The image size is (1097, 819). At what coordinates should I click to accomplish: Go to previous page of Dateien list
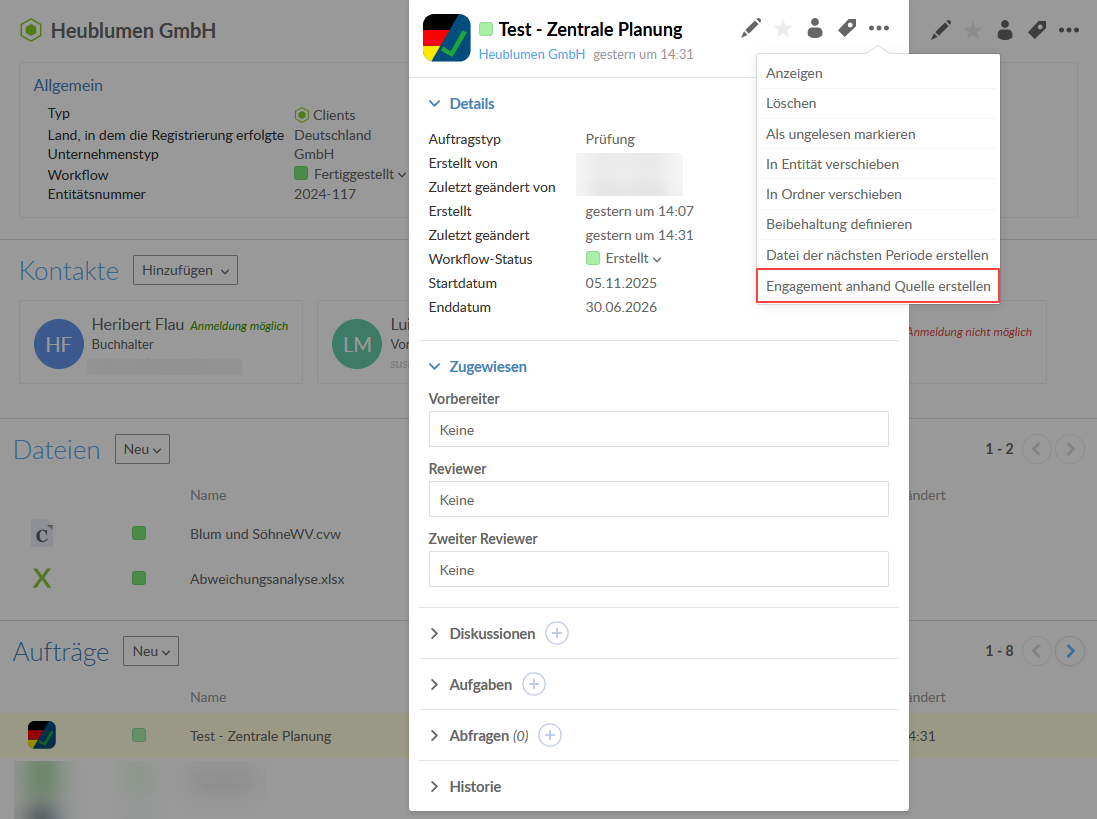[x=1036, y=449]
